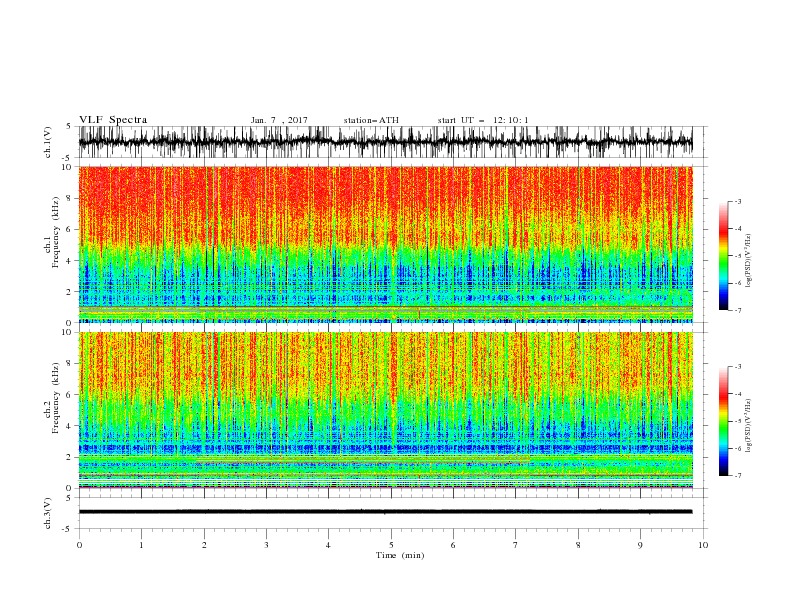792x612 pixels.
Task: Click the "8" kHz tick of ch.1 spectrogram
Action: [x=69, y=198]
